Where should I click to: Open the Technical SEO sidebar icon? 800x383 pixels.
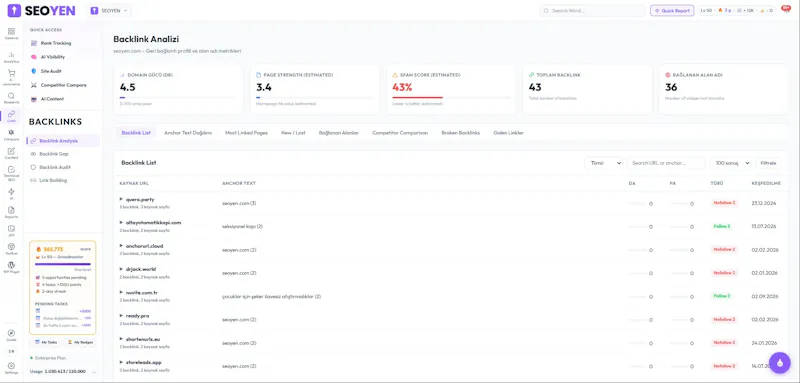[x=11, y=173]
